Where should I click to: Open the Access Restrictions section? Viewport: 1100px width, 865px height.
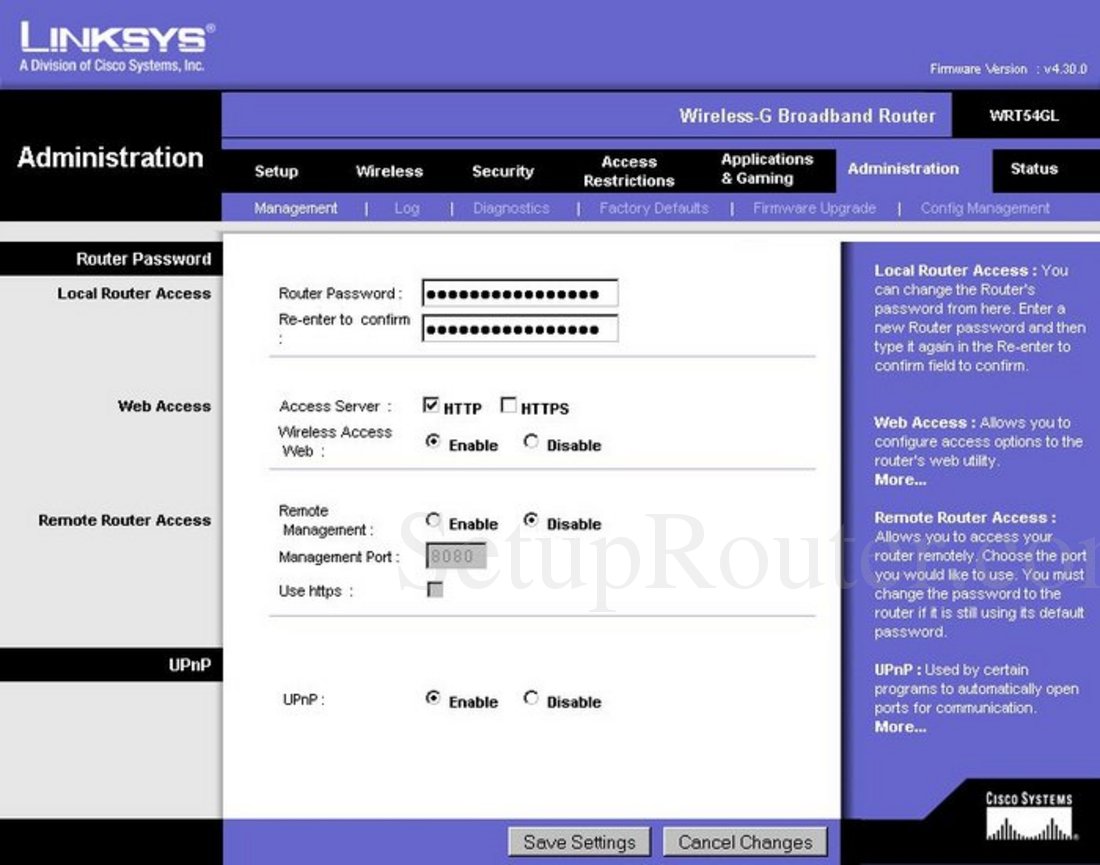tap(628, 170)
